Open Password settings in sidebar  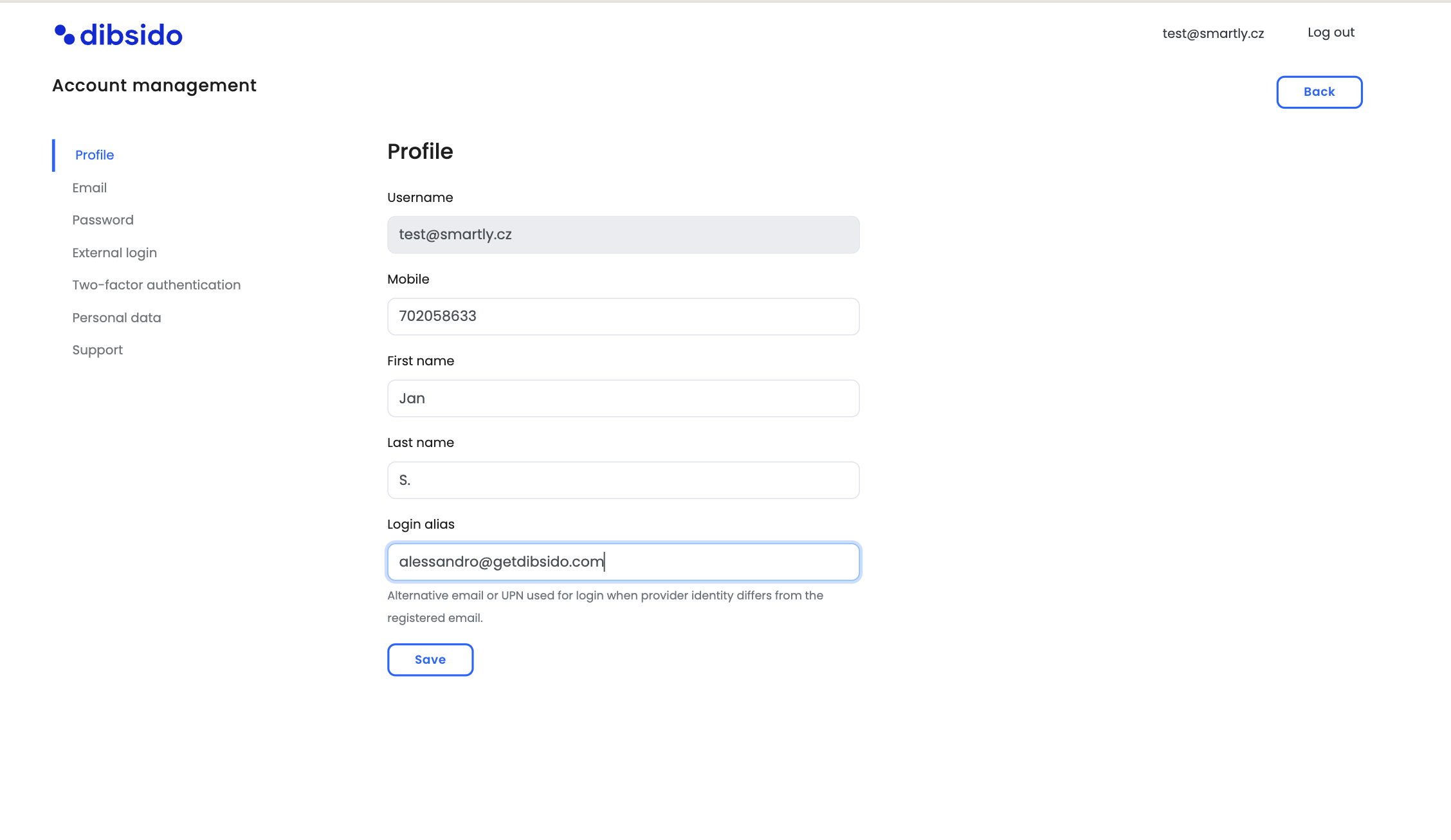coord(103,220)
